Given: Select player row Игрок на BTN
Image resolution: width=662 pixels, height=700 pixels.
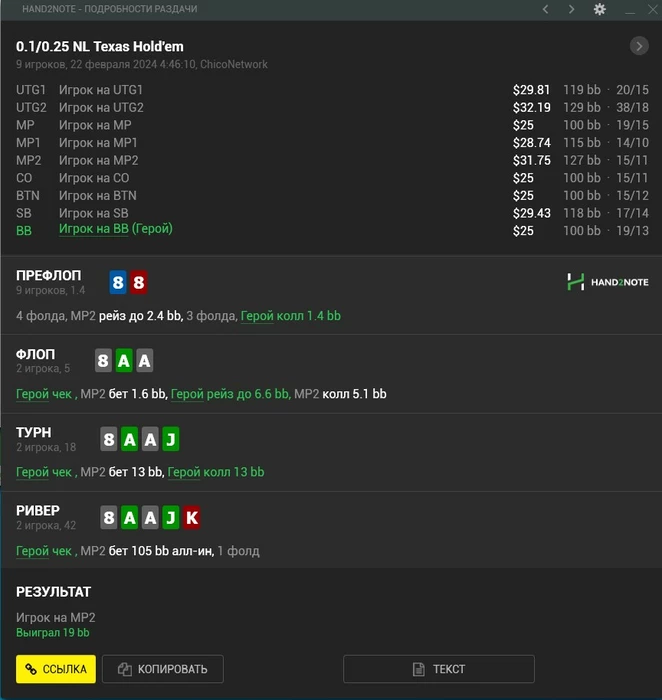Looking at the screenshot, I should point(332,196).
